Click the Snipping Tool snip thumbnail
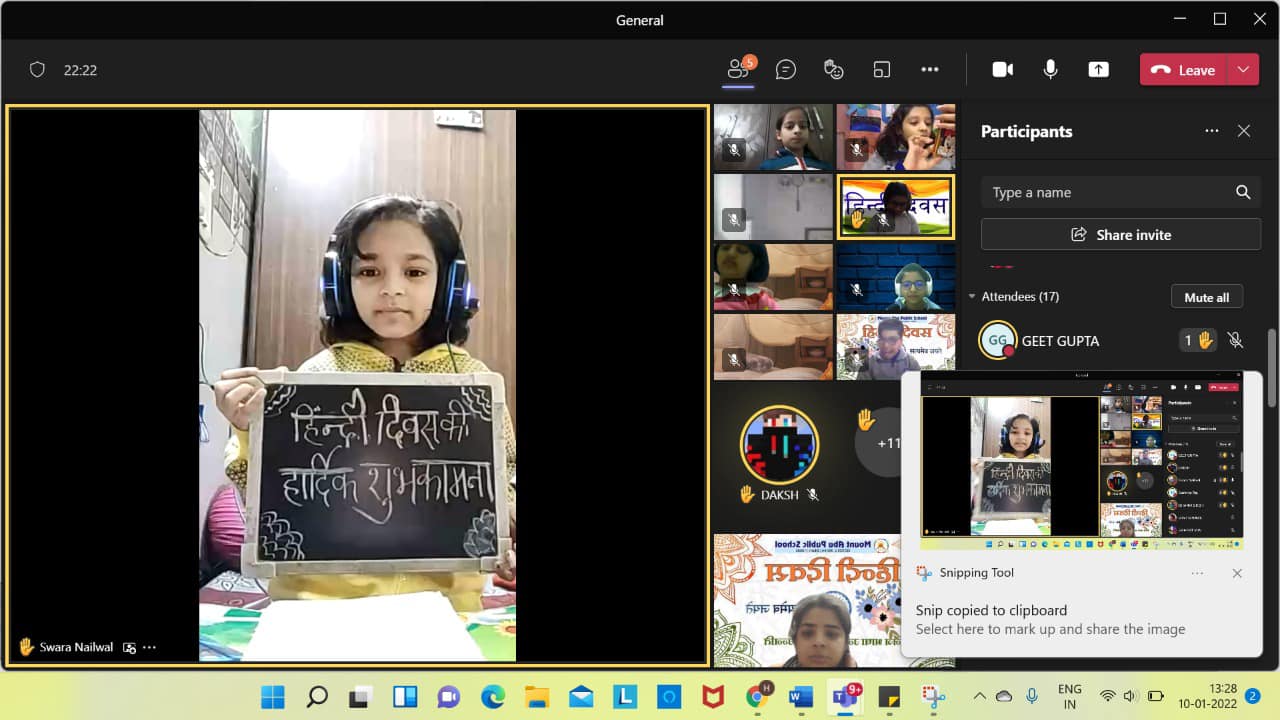 pyautogui.click(x=1081, y=466)
